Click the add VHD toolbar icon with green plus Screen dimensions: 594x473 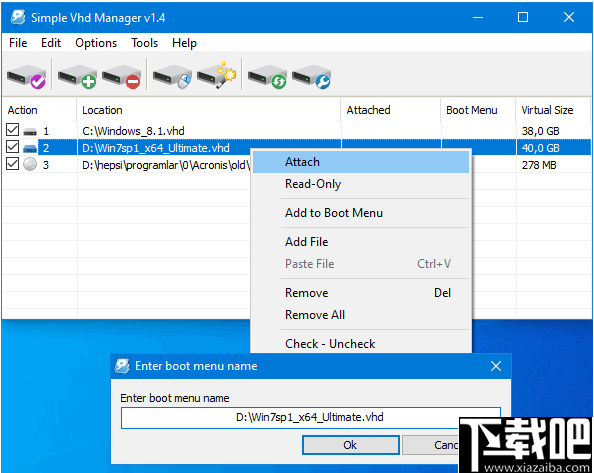77,77
